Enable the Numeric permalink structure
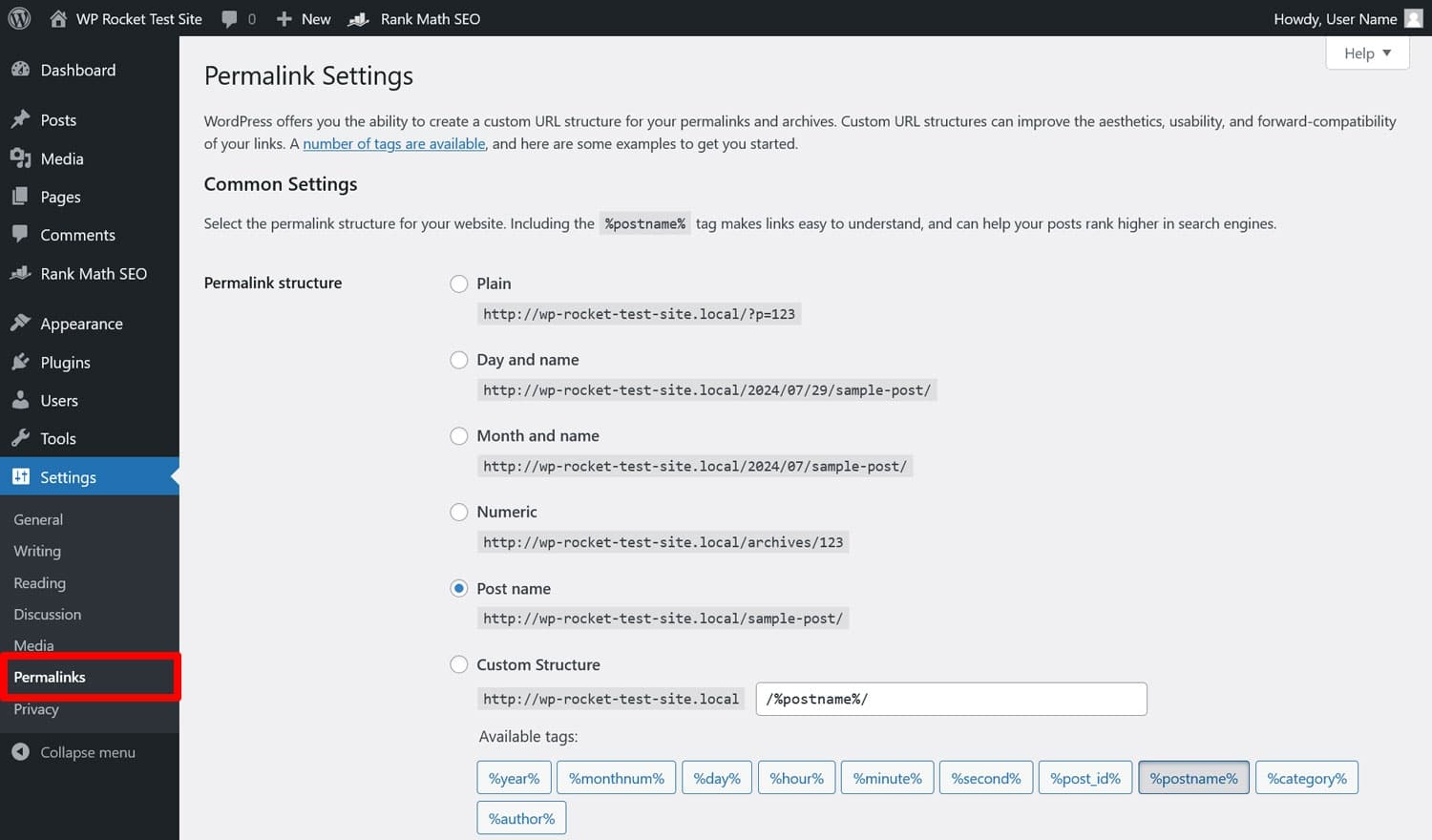The width and height of the screenshot is (1432, 840). 459,513
